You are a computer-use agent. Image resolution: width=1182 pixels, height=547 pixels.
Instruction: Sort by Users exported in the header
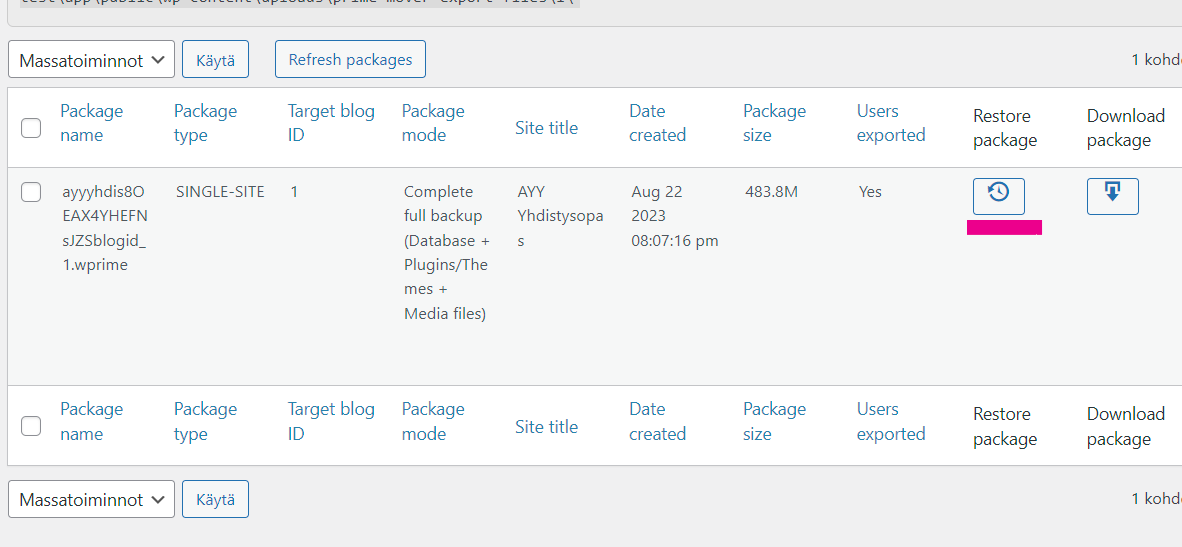pos(891,123)
